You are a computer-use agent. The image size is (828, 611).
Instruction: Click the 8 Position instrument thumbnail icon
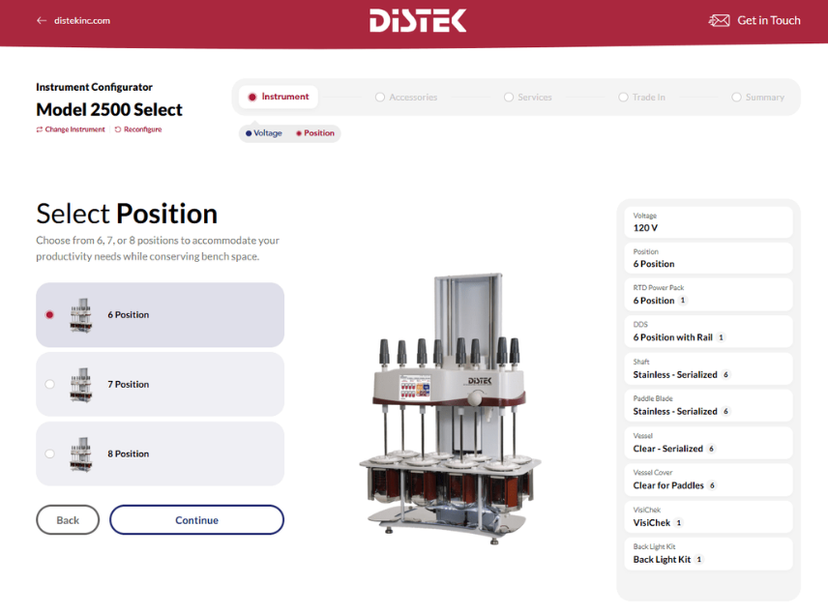point(82,453)
